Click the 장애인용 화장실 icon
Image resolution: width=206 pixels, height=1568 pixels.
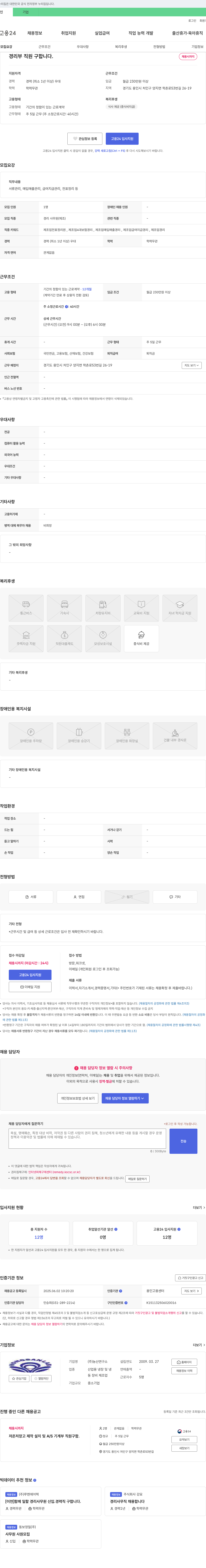[x=127, y=736]
